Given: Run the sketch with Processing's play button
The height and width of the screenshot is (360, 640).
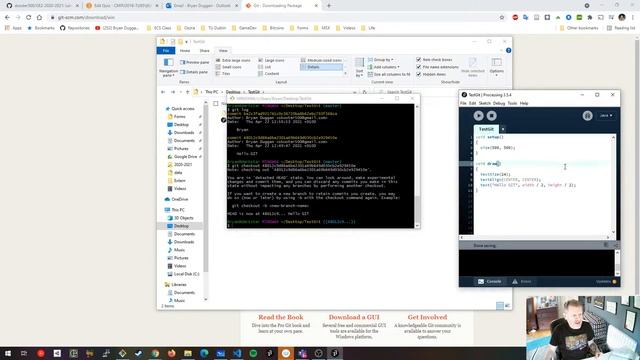Looking at the screenshot, I should coord(478,116).
